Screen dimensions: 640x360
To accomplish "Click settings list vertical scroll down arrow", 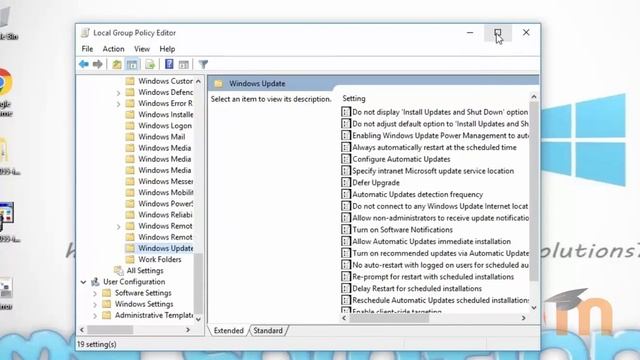I will (533, 308).
